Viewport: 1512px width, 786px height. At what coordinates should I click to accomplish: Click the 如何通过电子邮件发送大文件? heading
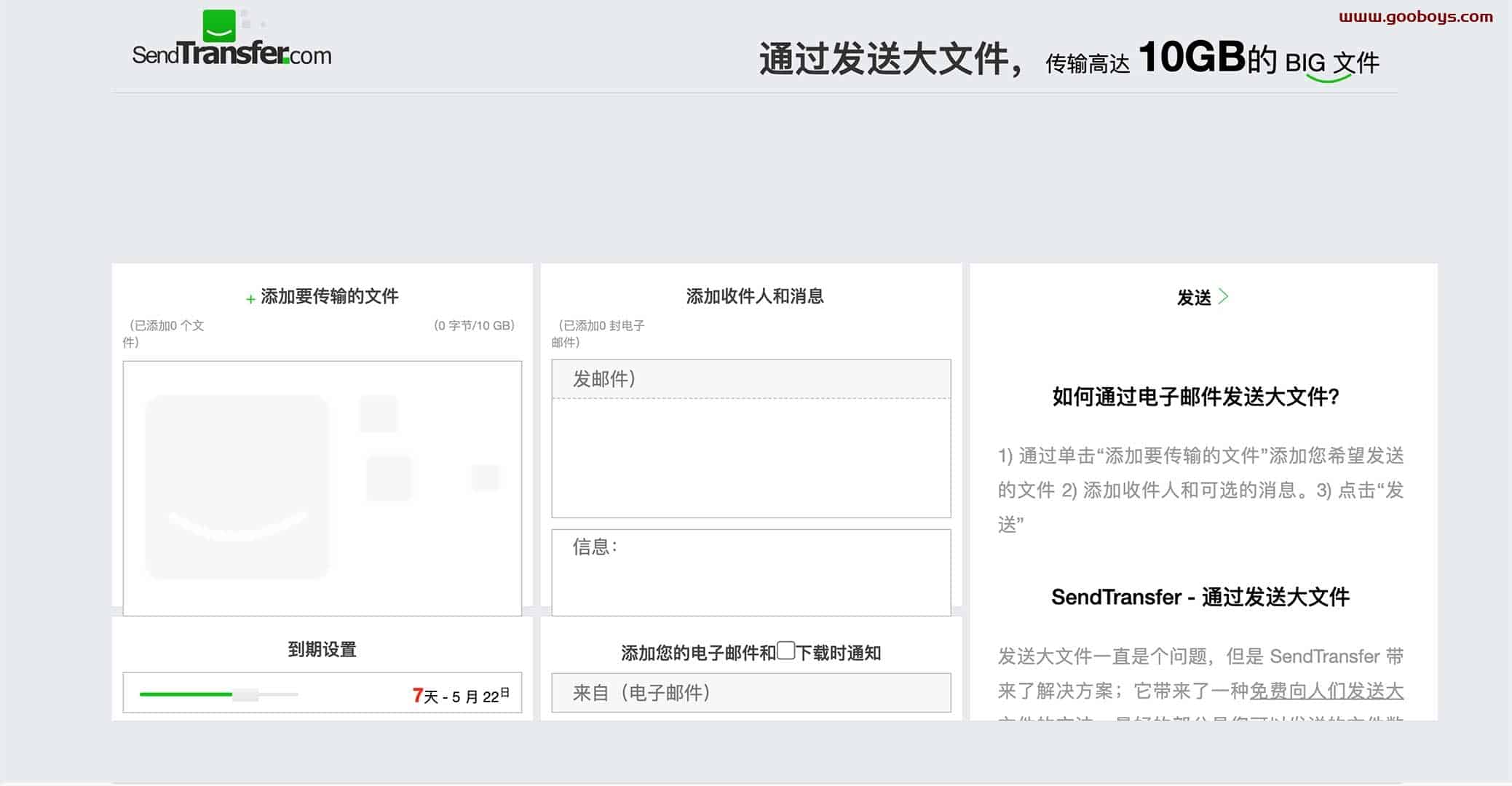pyautogui.click(x=1196, y=397)
